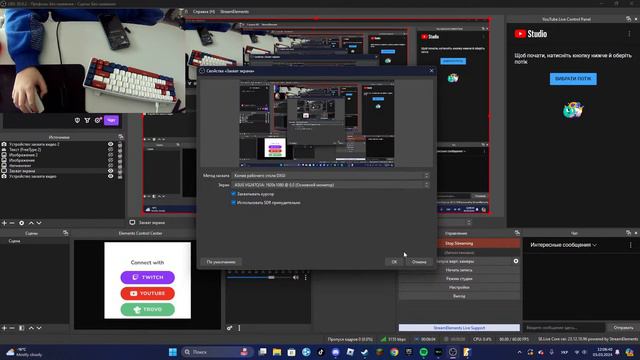Viewport: 640px width, 360px height.
Task: Open source properties gear in Sources toolbar
Action: click(x=22, y=223)
